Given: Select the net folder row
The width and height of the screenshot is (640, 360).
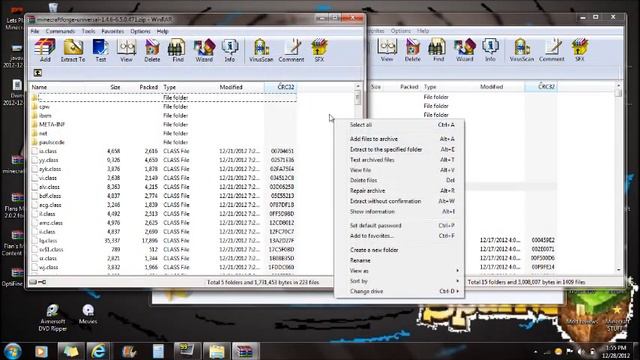Looking at the screenshot, I should tap(163, 133).
